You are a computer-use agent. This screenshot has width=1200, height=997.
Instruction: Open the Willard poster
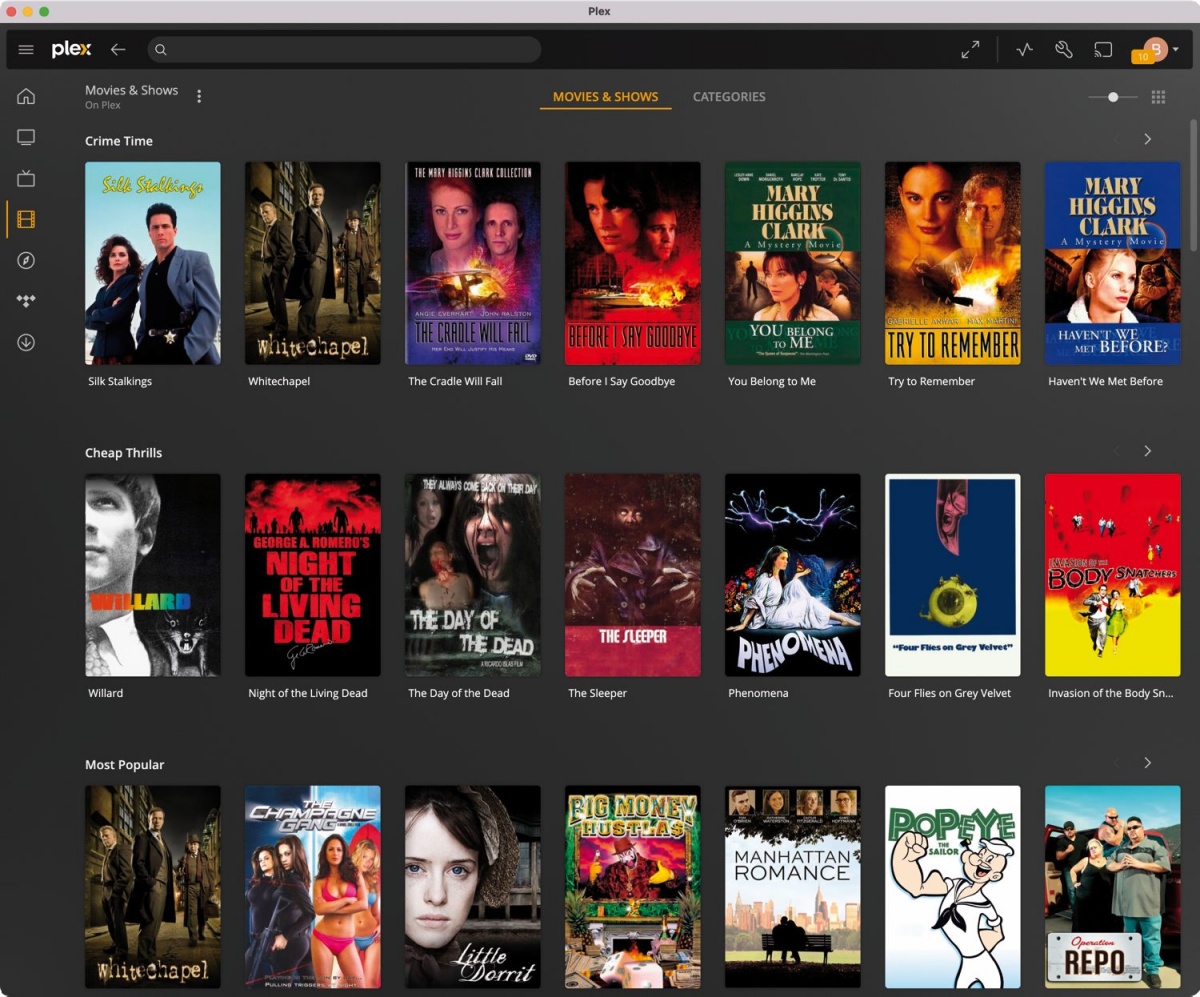153,575
